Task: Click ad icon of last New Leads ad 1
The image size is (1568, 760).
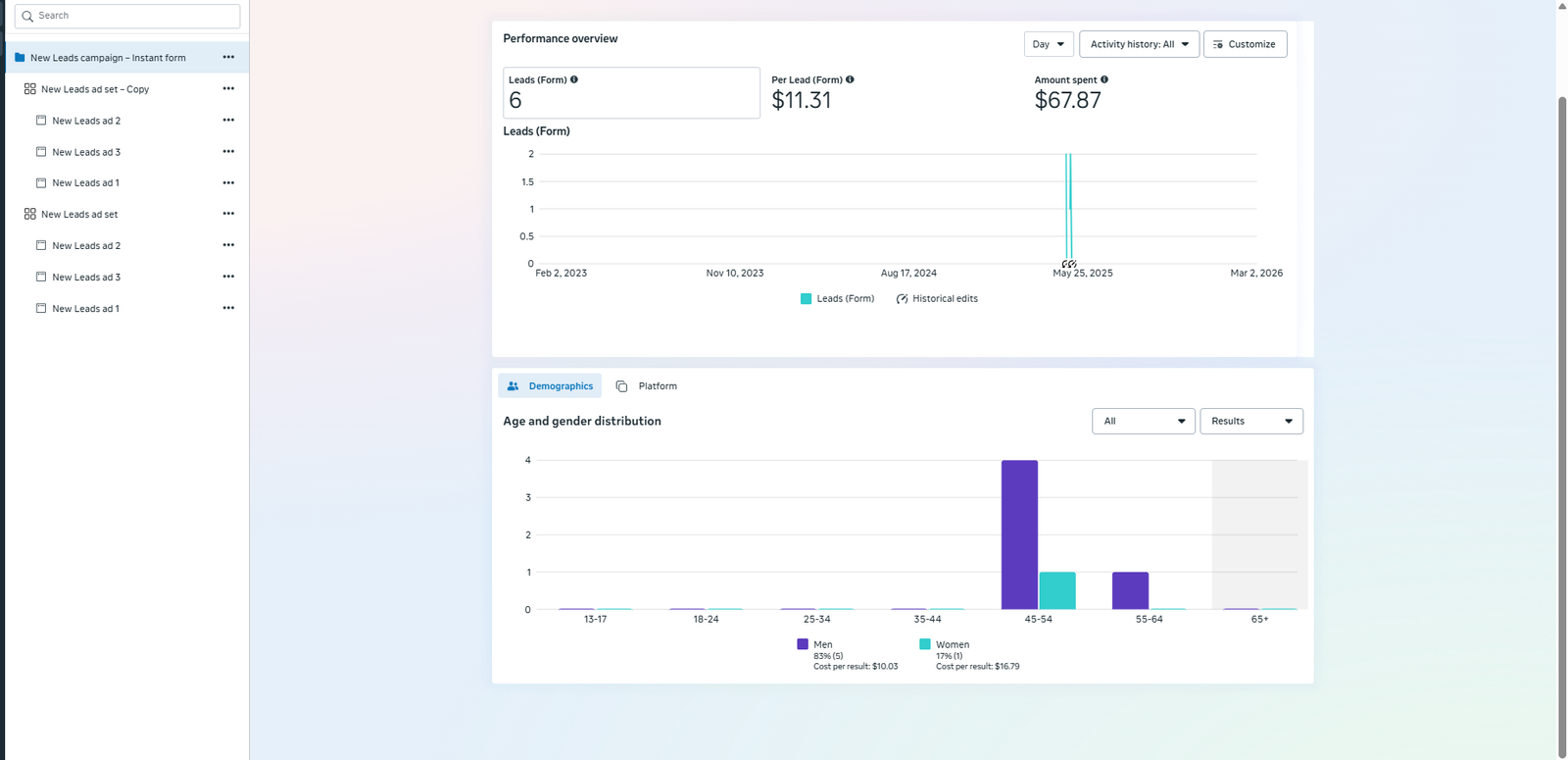Action: [41, 308]
